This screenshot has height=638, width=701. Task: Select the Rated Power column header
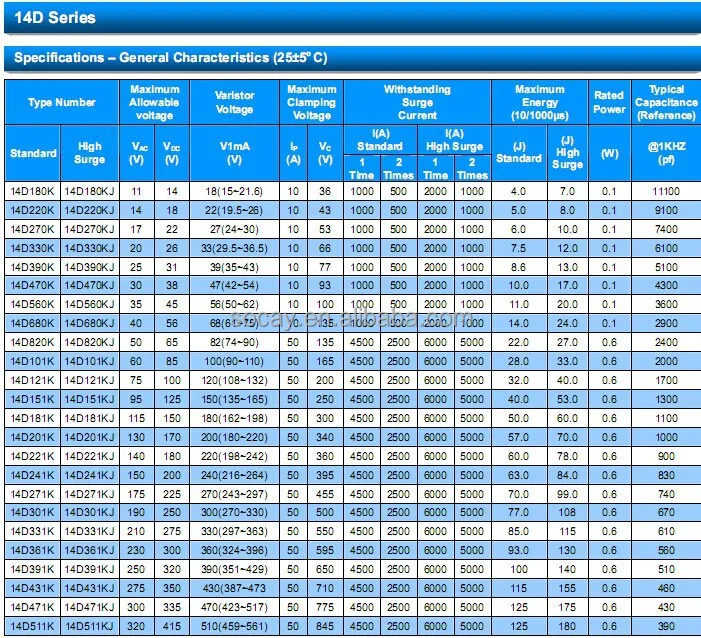(x=609, y=102)
